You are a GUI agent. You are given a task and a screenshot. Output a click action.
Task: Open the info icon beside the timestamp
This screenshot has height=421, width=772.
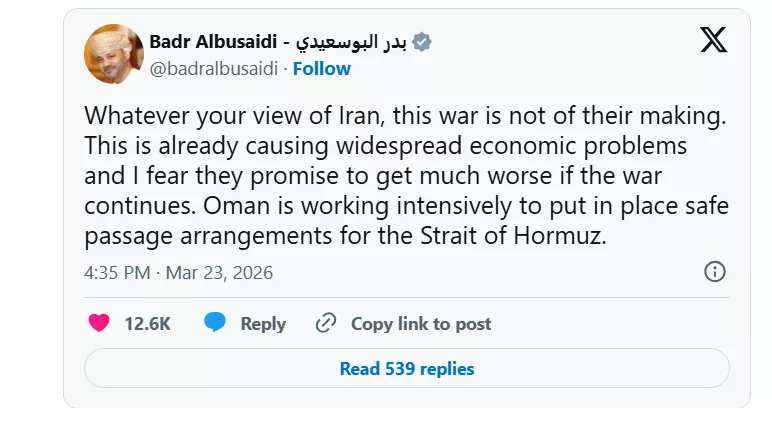point(714,272)
